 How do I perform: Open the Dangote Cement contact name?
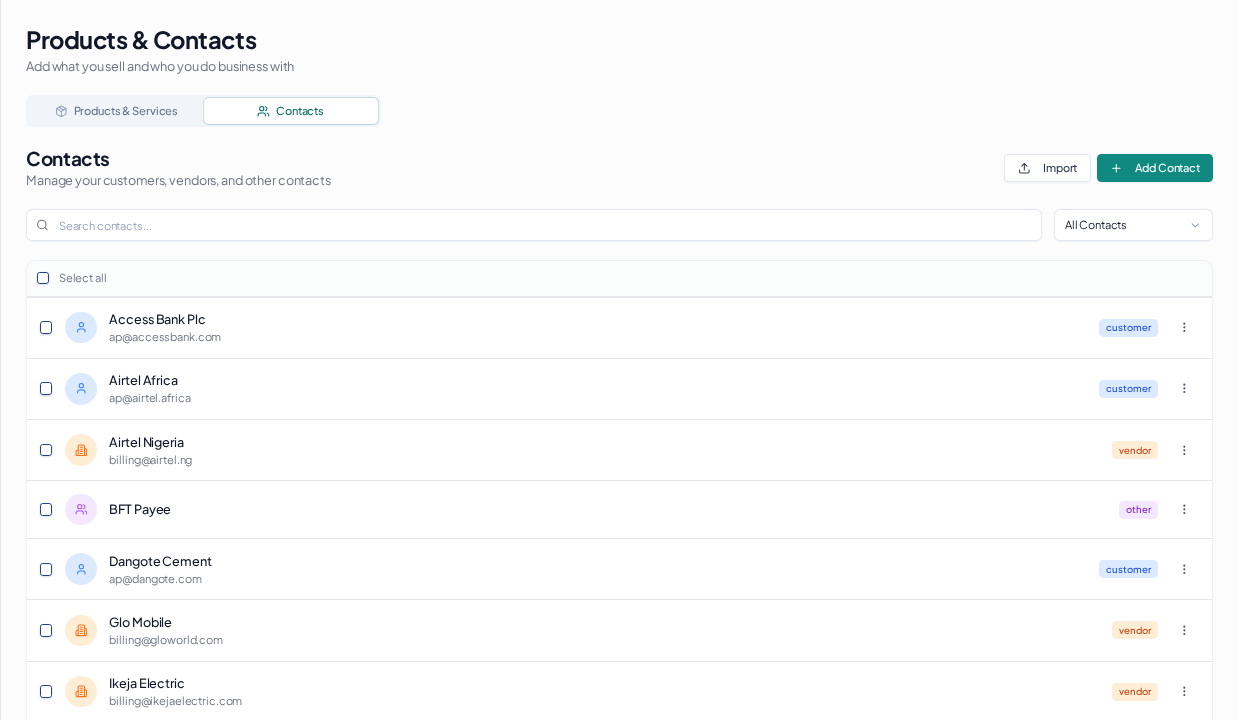click(160, 561)
